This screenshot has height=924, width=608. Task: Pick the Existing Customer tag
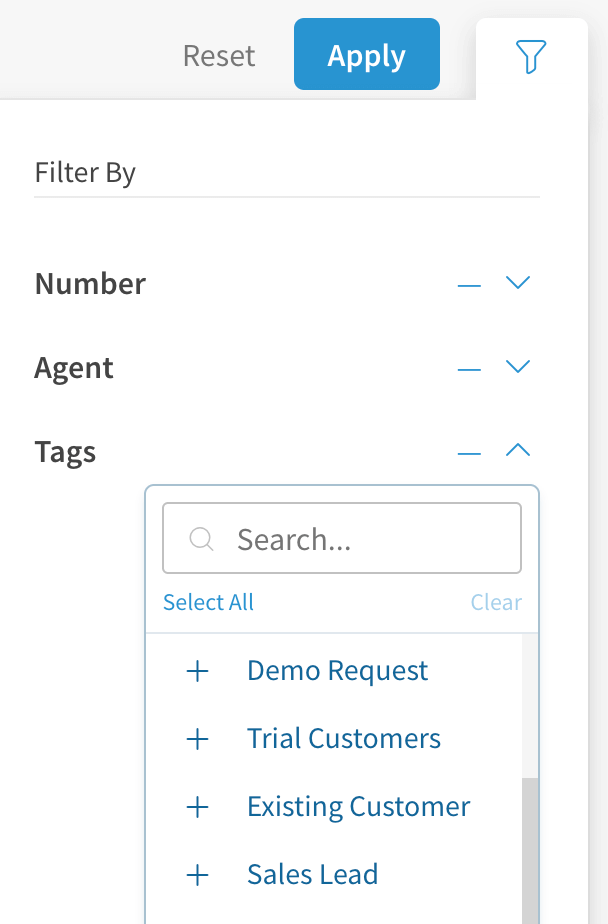358,807
